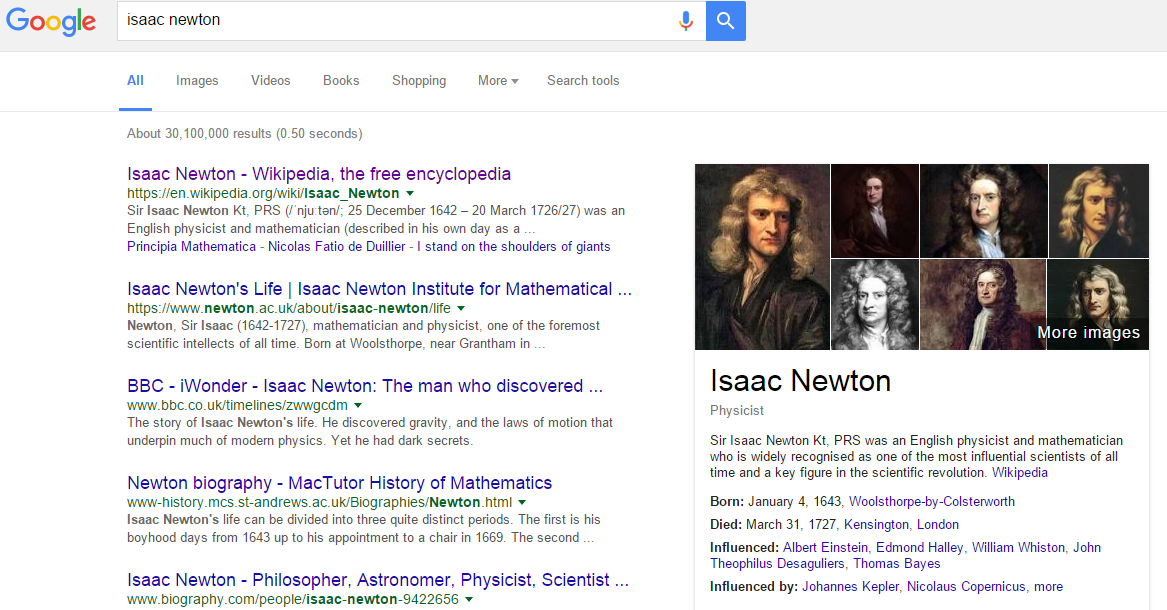Open the Wikipedia link in knowledge panel

click(1020, 472)
